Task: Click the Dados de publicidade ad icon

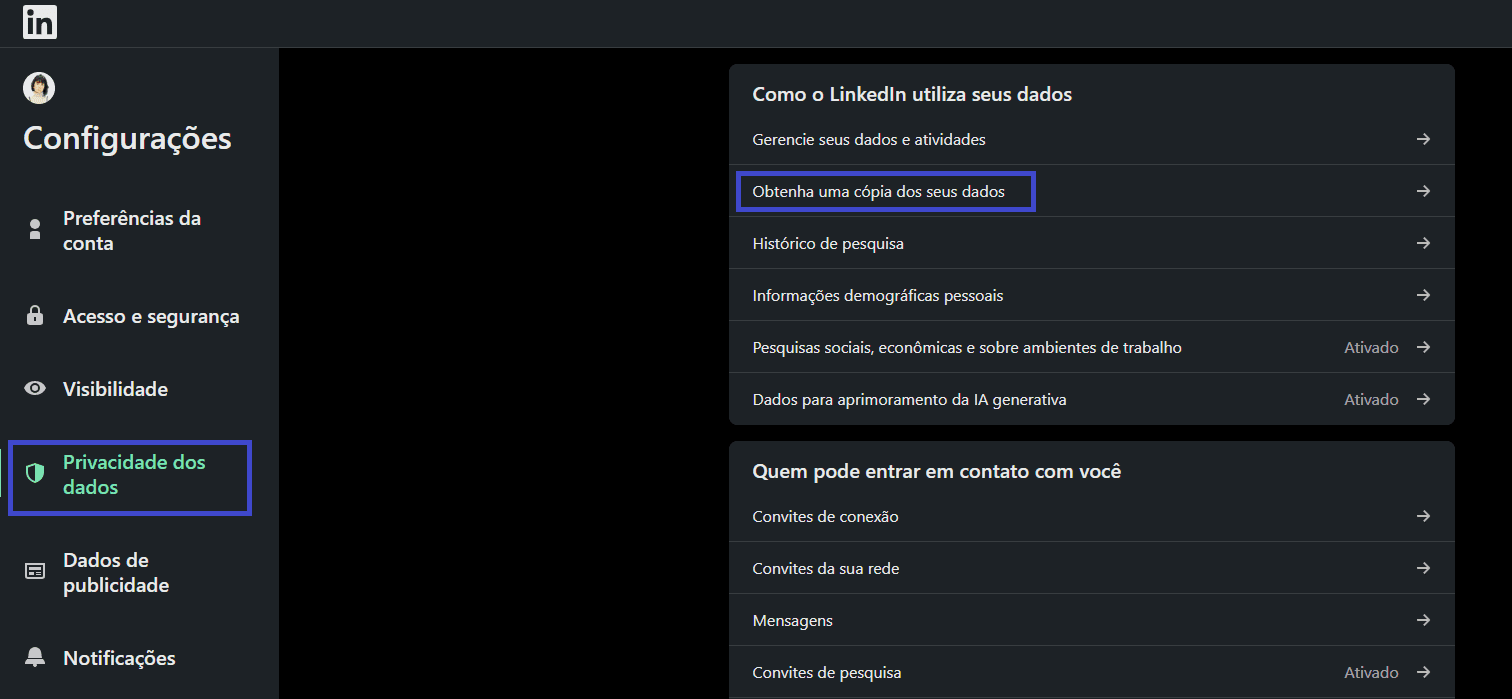Action: [x=34, y=571]
